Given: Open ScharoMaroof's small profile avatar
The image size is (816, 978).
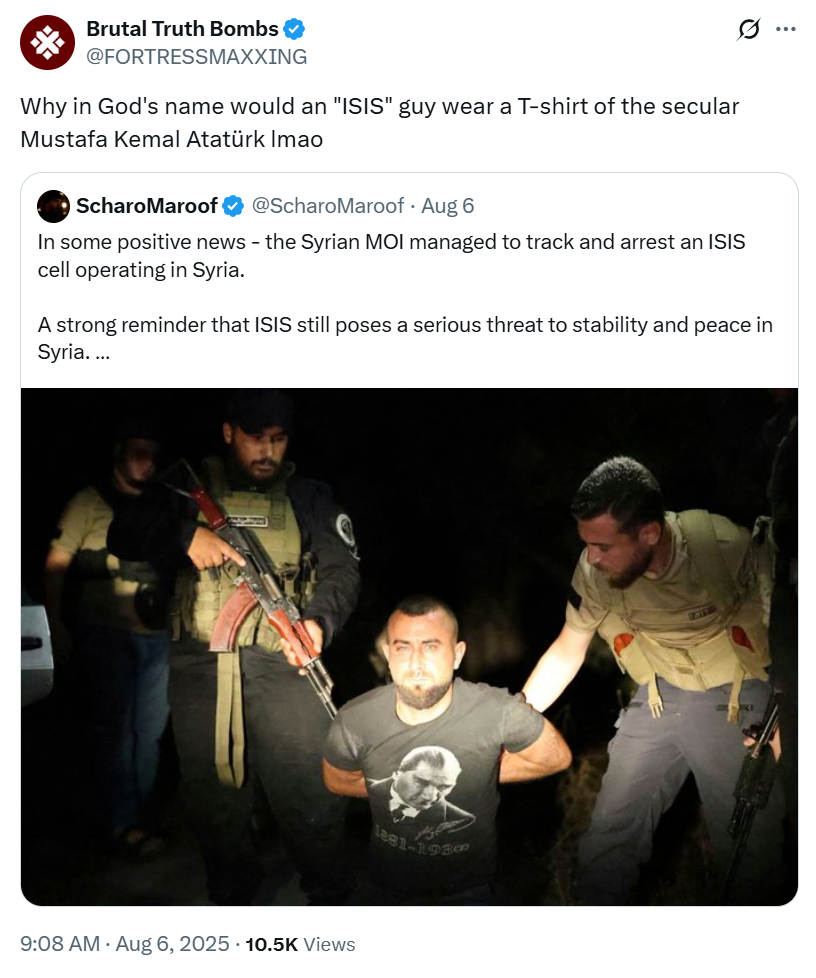Looking at the screenshot, I should (x=53, y=206).
